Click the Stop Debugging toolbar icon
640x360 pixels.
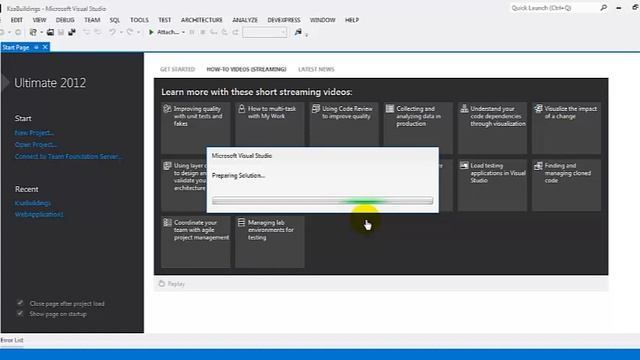[x=203, y=32]
